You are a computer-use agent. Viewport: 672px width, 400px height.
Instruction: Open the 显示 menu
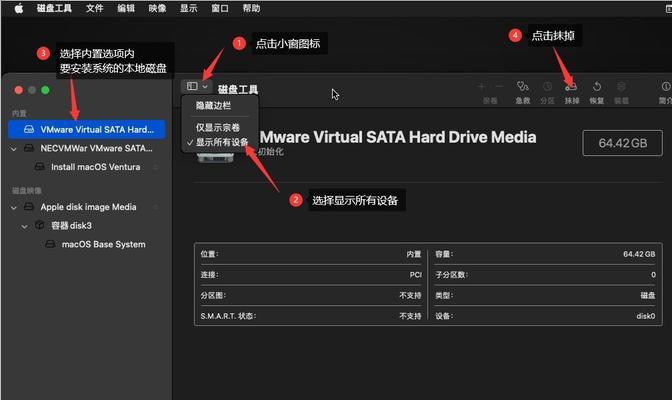pos(189,8)
